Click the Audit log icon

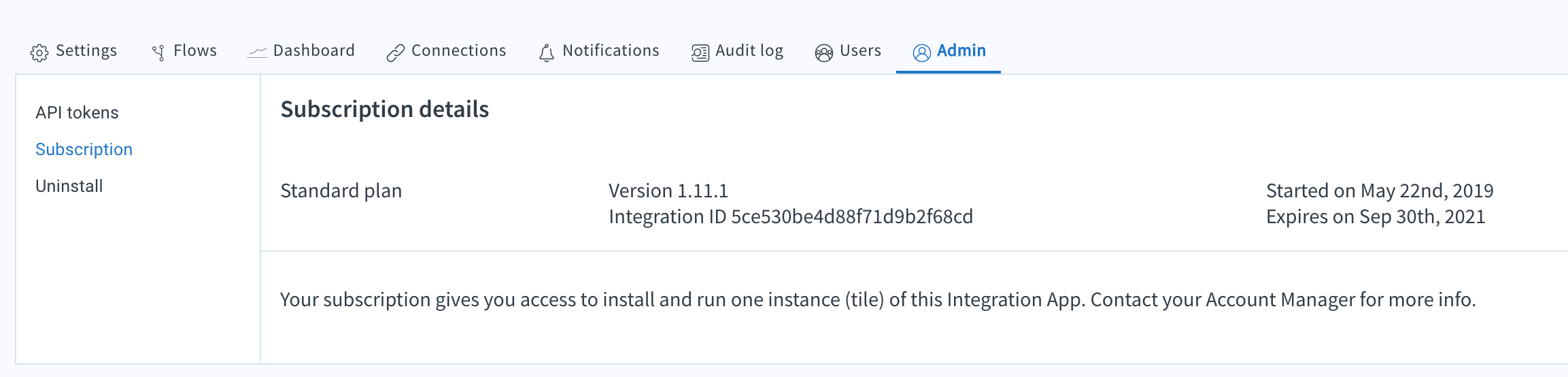tap(700, 52)
